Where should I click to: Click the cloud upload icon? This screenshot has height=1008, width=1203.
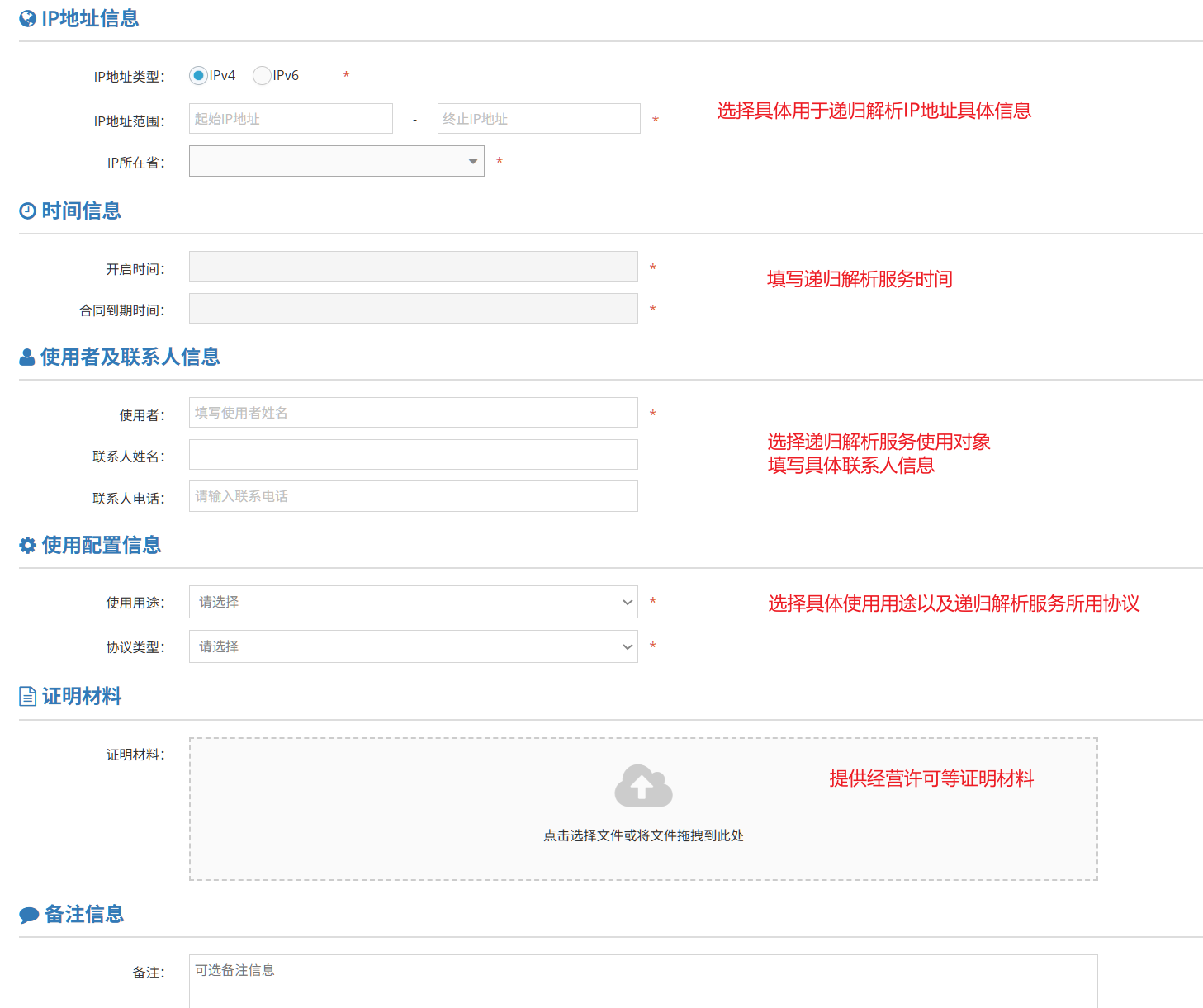[x=643, y=786]
